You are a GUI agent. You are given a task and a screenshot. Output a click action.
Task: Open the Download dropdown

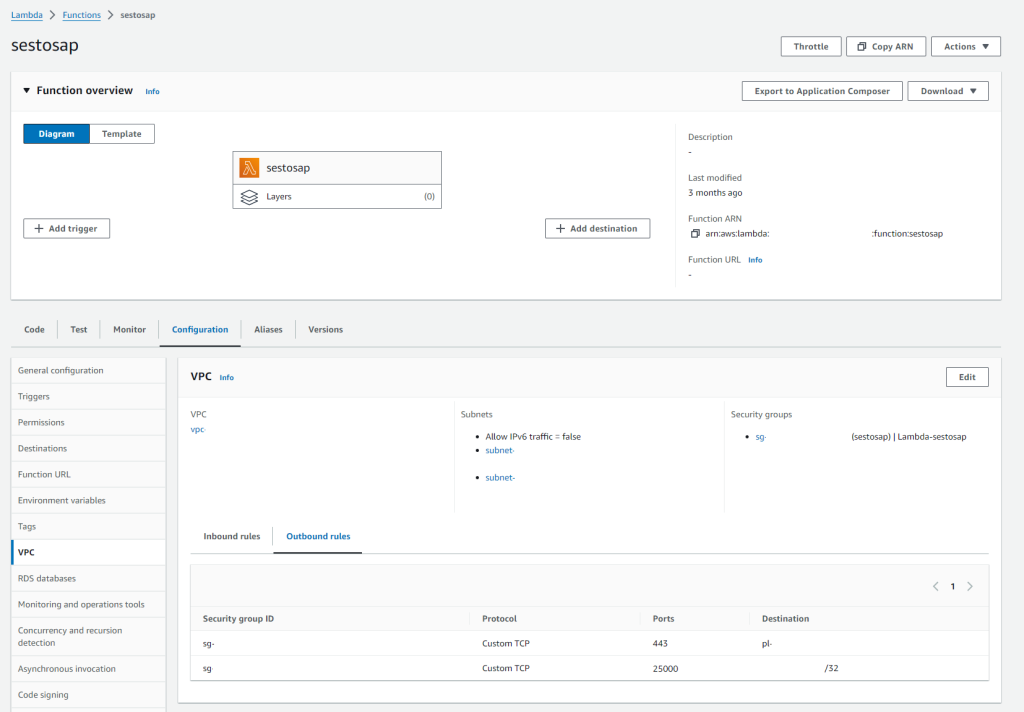[x=947, y=91]
